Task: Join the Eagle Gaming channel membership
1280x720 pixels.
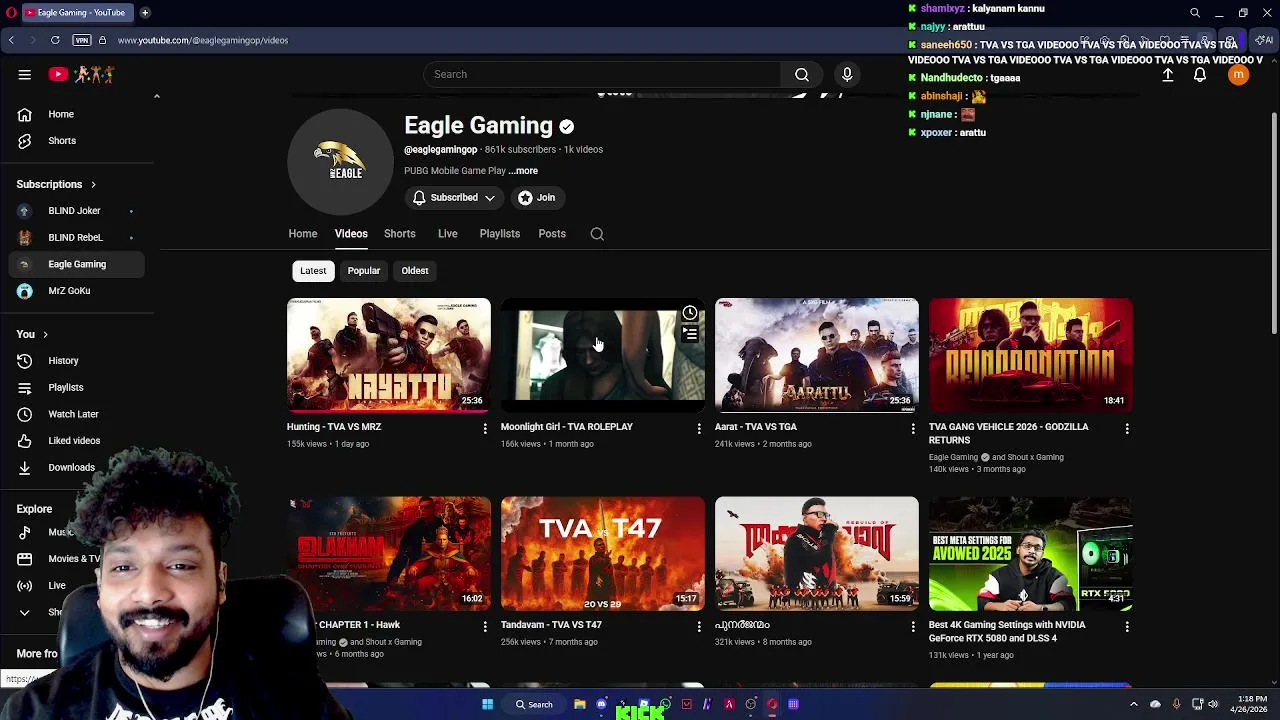Action: (537, 198)
